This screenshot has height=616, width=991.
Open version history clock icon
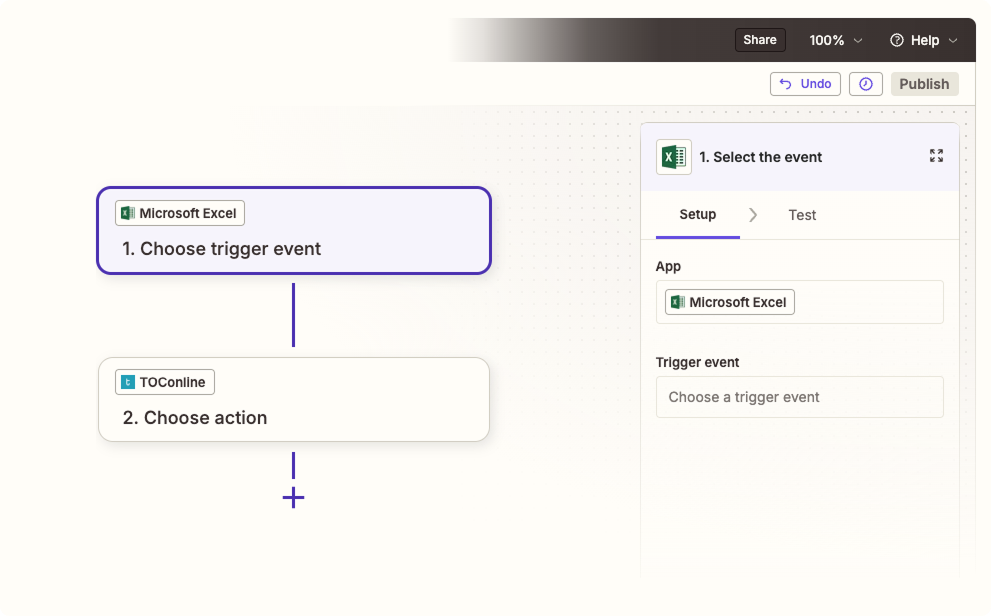[865, 84]
